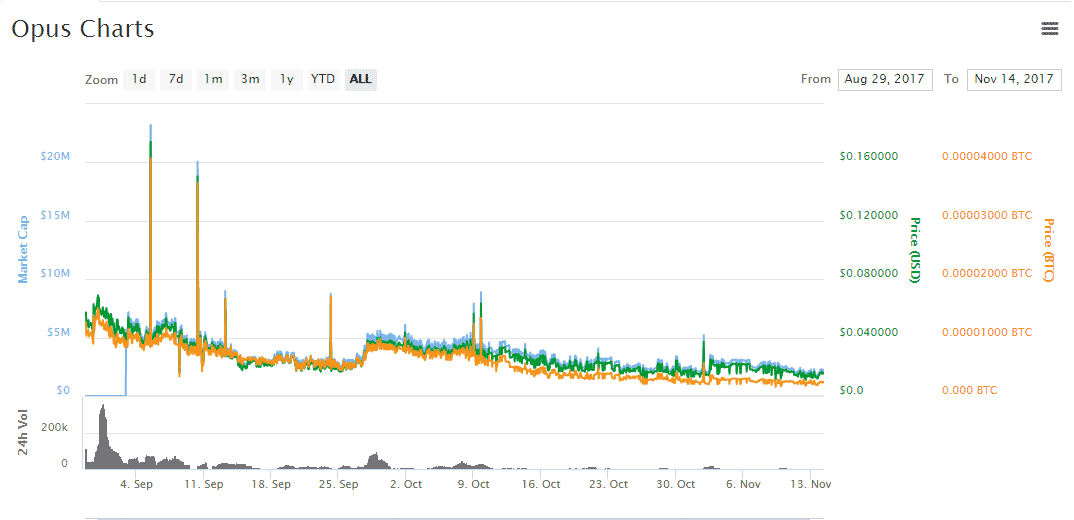The image size is (1074, 520).
Task: Click the $0.120000 price label
Action: point(869,215)
